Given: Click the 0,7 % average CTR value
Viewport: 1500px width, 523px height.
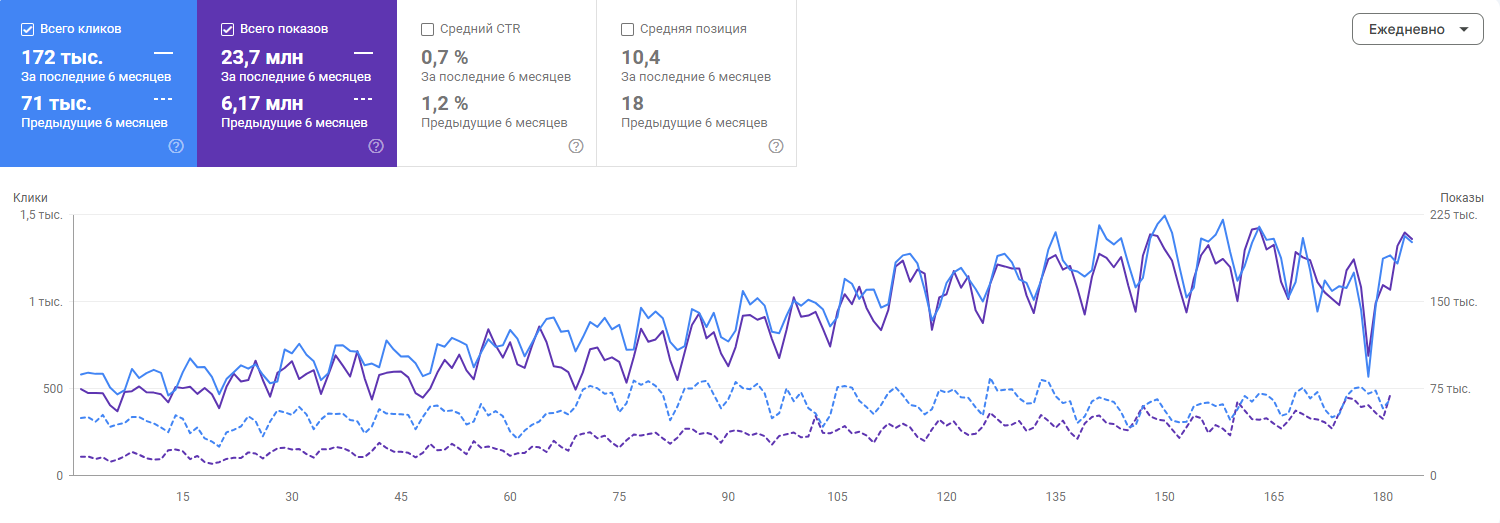Looking at the screenshot, I should [x=444, y=57].
